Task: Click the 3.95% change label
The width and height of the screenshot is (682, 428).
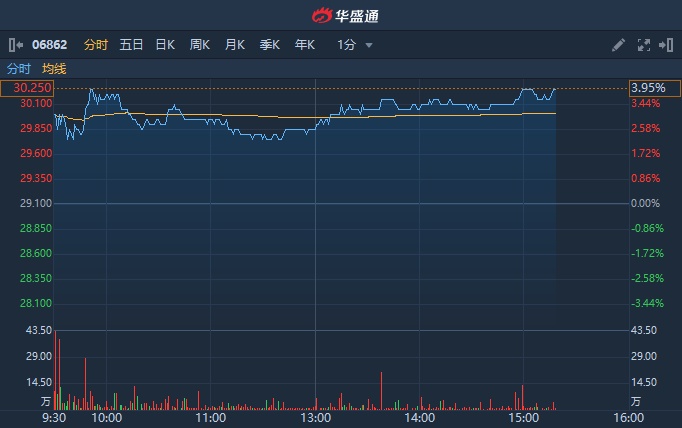Action: coord(646,88)
